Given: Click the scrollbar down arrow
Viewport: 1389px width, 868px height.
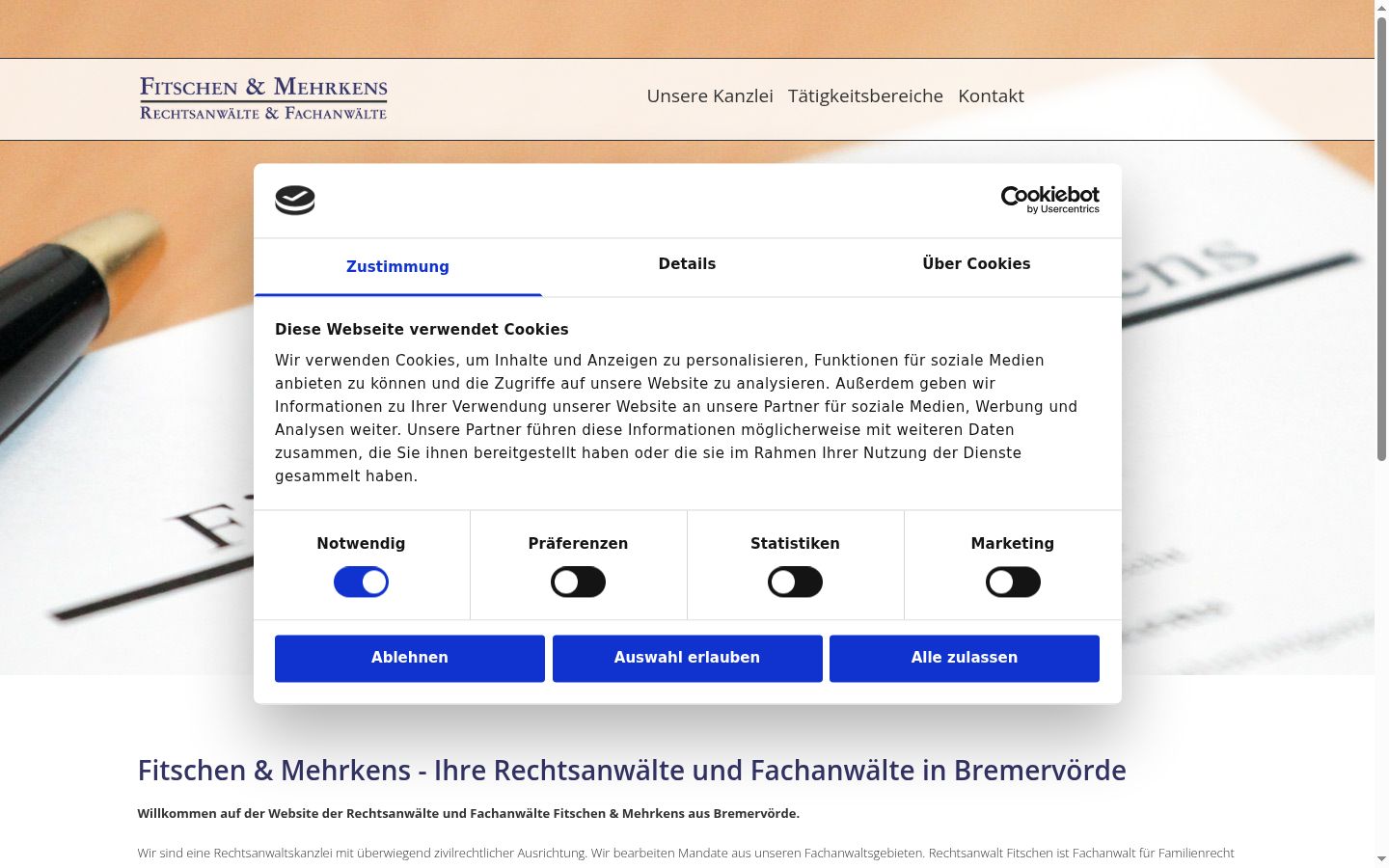Looking at the screenshot, I should pos(1381,859).
